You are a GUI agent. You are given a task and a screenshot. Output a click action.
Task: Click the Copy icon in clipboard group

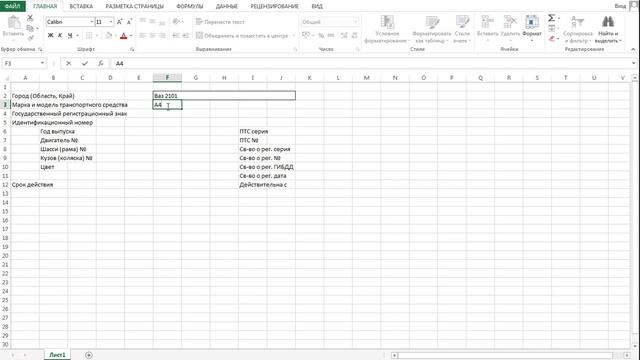click(x=30, y=28)
